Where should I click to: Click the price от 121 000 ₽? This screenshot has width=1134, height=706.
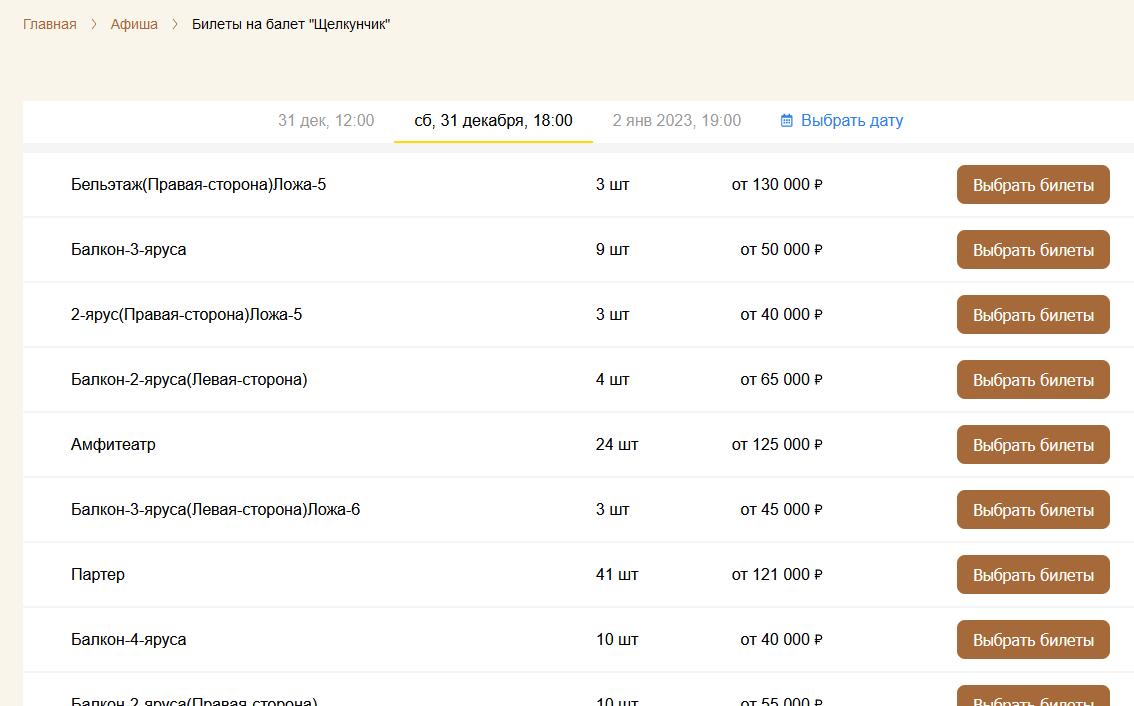click(777, 574)
